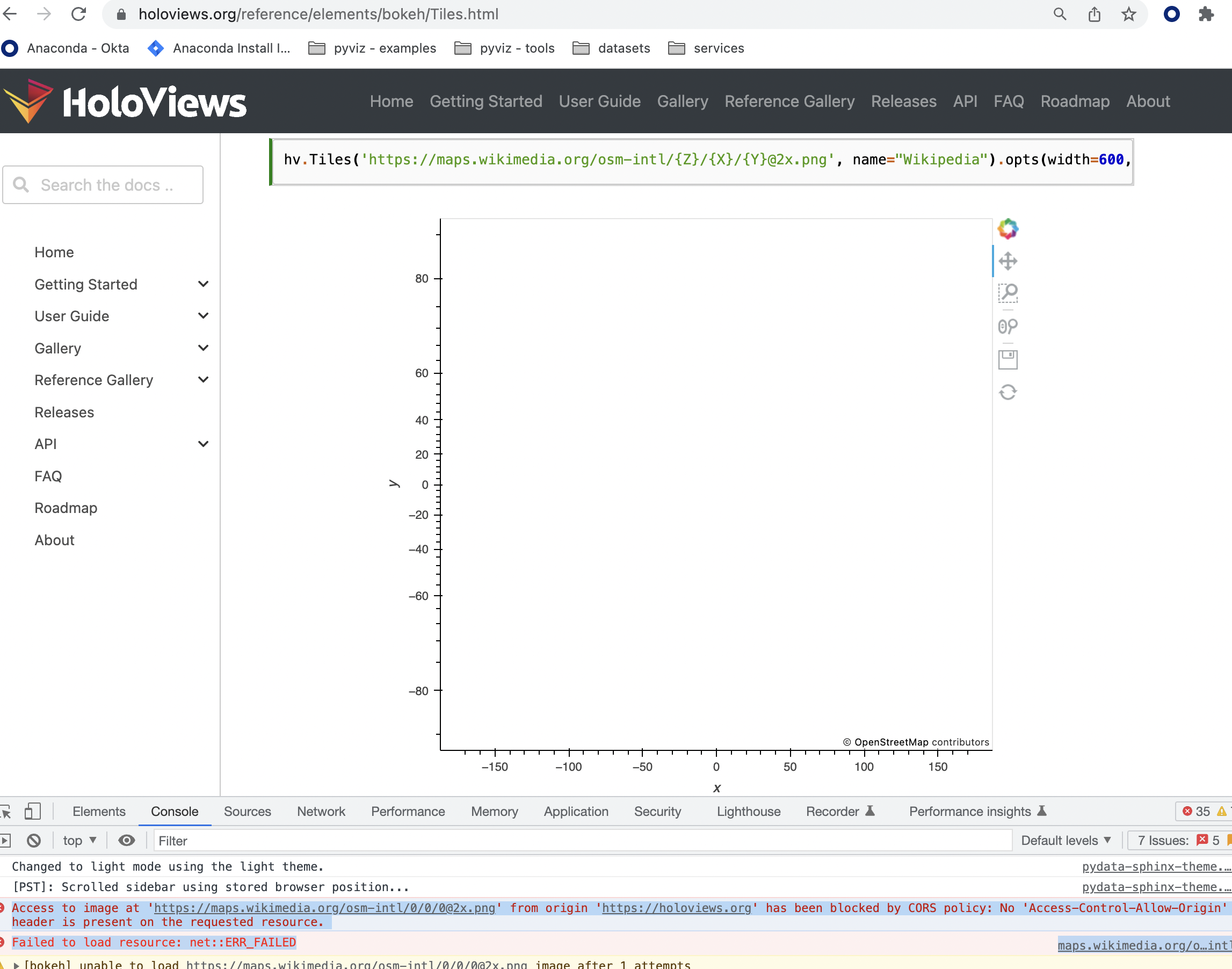Open the Lighthouse tab in DevTools
Image resolution: width=1232 pixels, height=969 pixels.
[748, 811]
